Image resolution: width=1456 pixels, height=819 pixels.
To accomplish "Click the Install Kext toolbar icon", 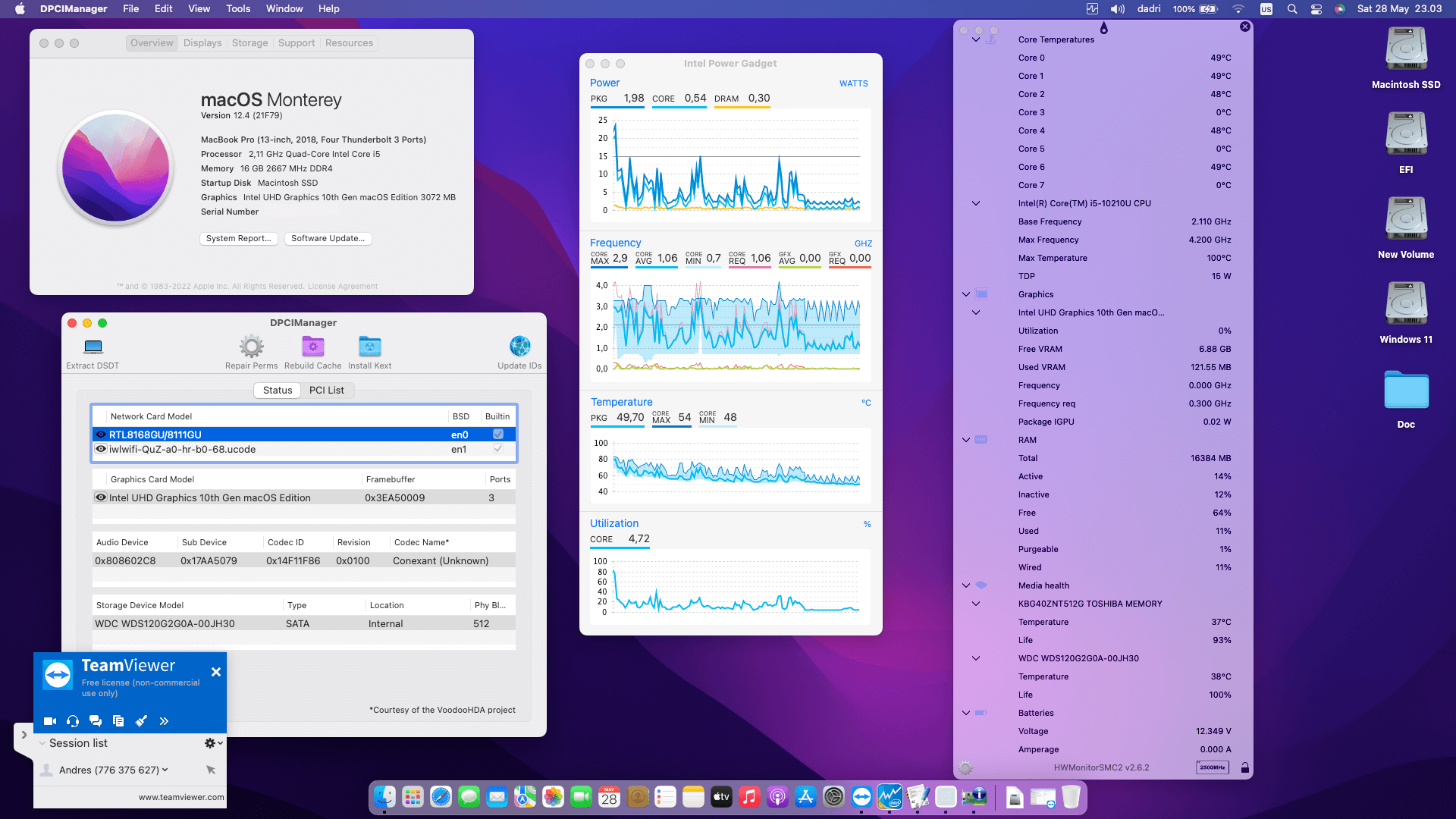I will click(369, 347).
